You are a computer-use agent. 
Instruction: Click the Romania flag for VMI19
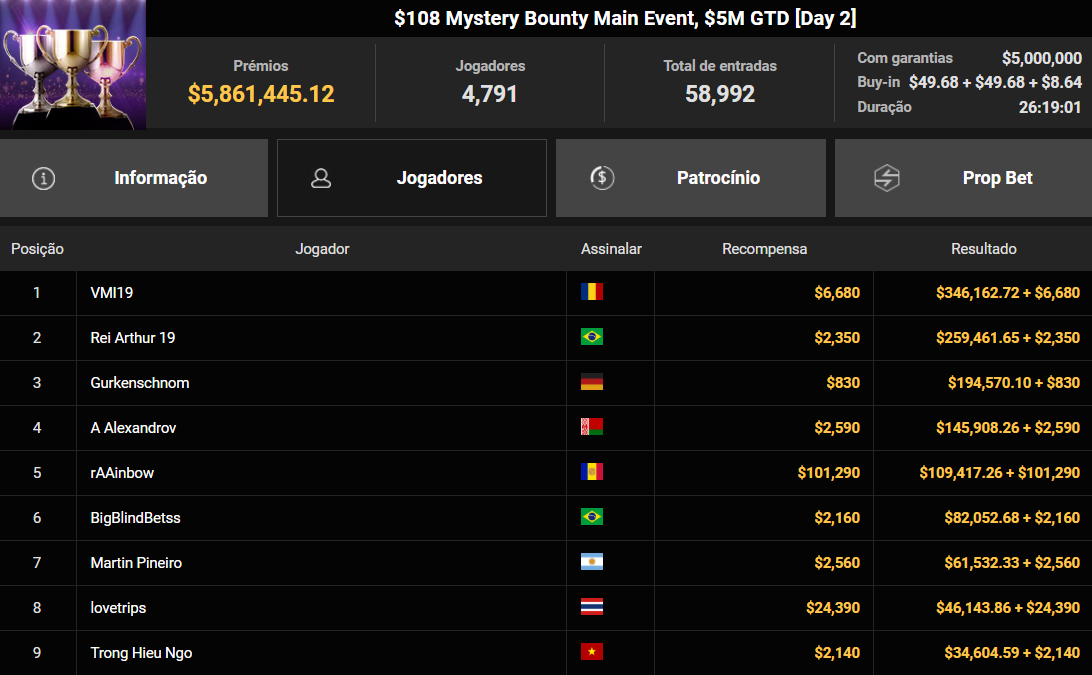[x=592, y=292]
